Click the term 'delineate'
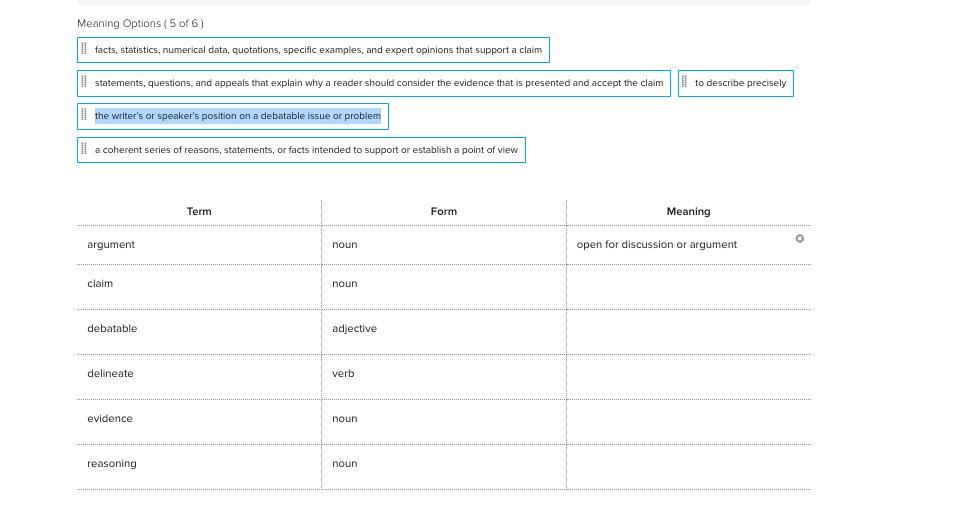Screen dimensions: 975x517 tap(110, 373)
